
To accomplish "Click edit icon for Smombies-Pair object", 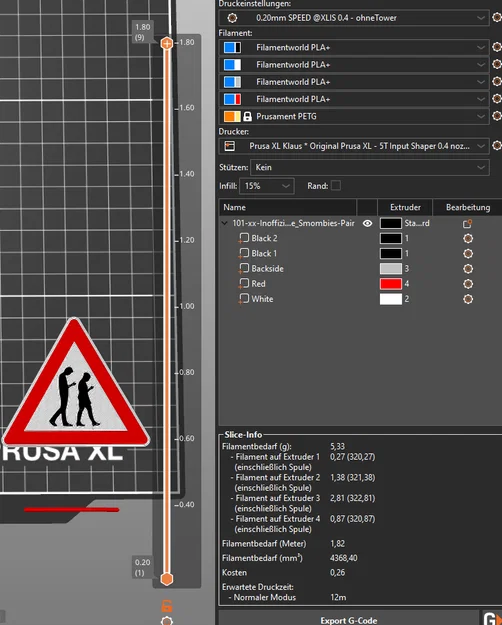I will click(x=467, y=224).
